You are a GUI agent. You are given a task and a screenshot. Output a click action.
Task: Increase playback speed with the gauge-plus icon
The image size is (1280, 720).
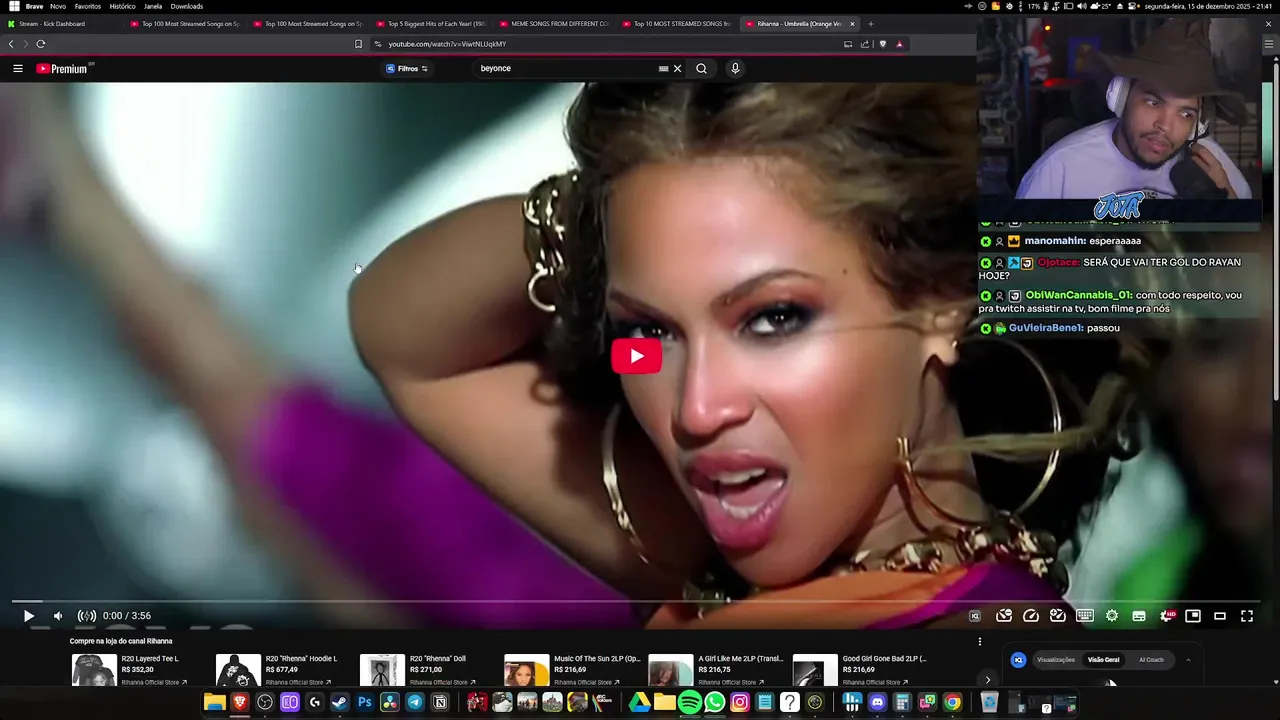coord(1057,616)
